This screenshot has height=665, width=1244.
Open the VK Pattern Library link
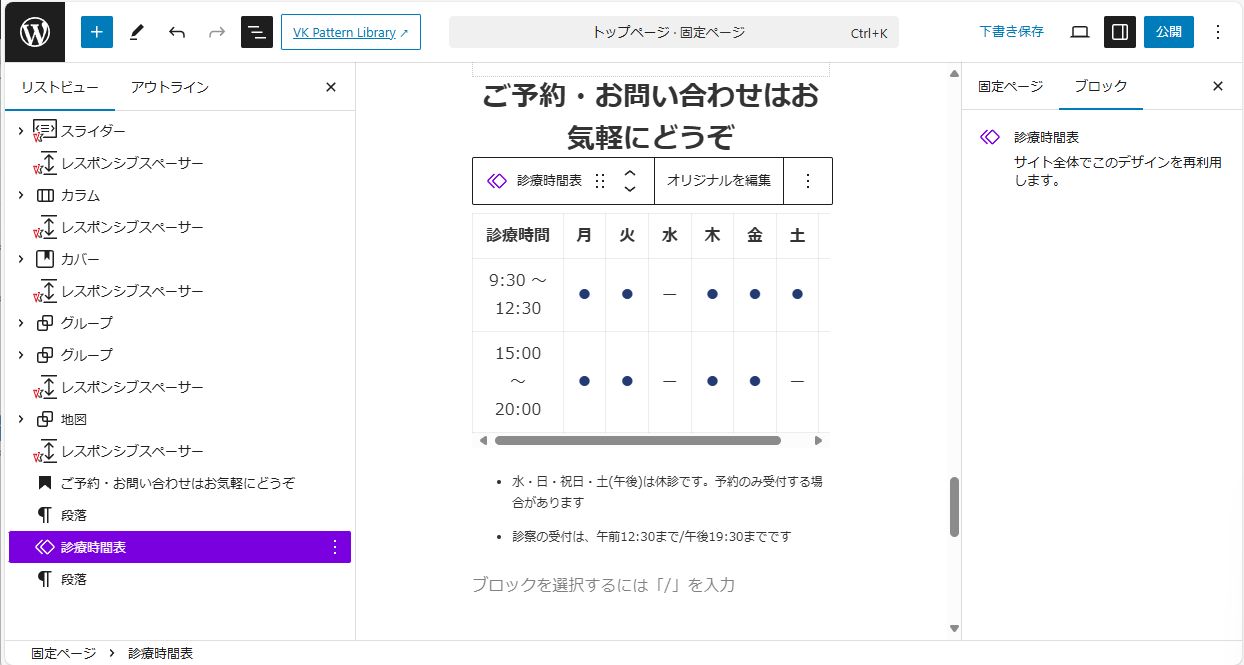[x=350, y=32]
